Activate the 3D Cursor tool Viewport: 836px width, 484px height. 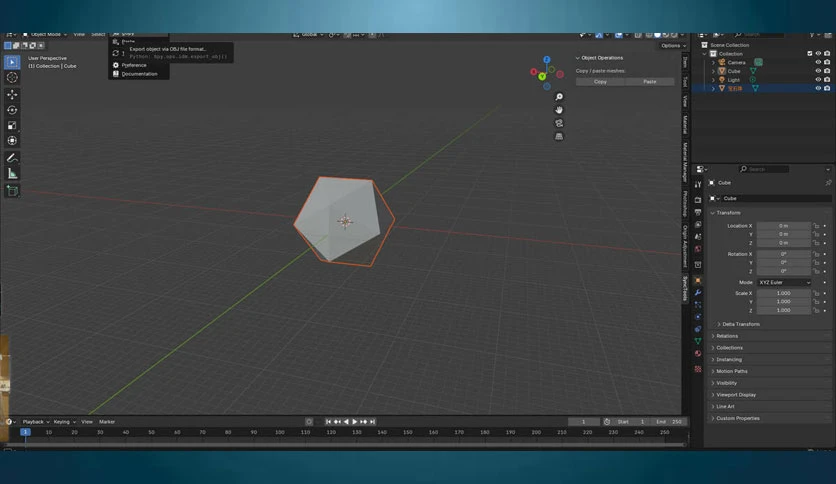coord(12,78)
